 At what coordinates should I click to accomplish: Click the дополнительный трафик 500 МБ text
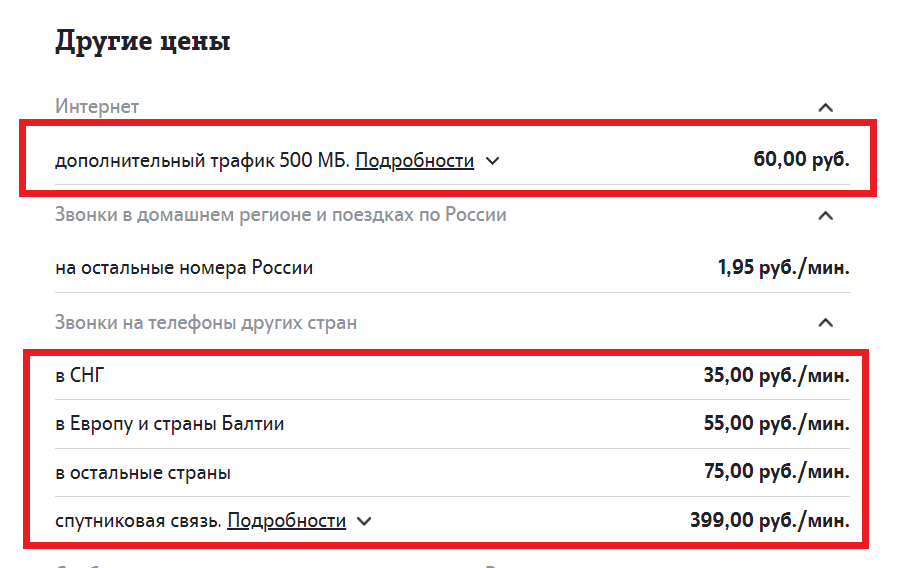(x=202, y=160)
